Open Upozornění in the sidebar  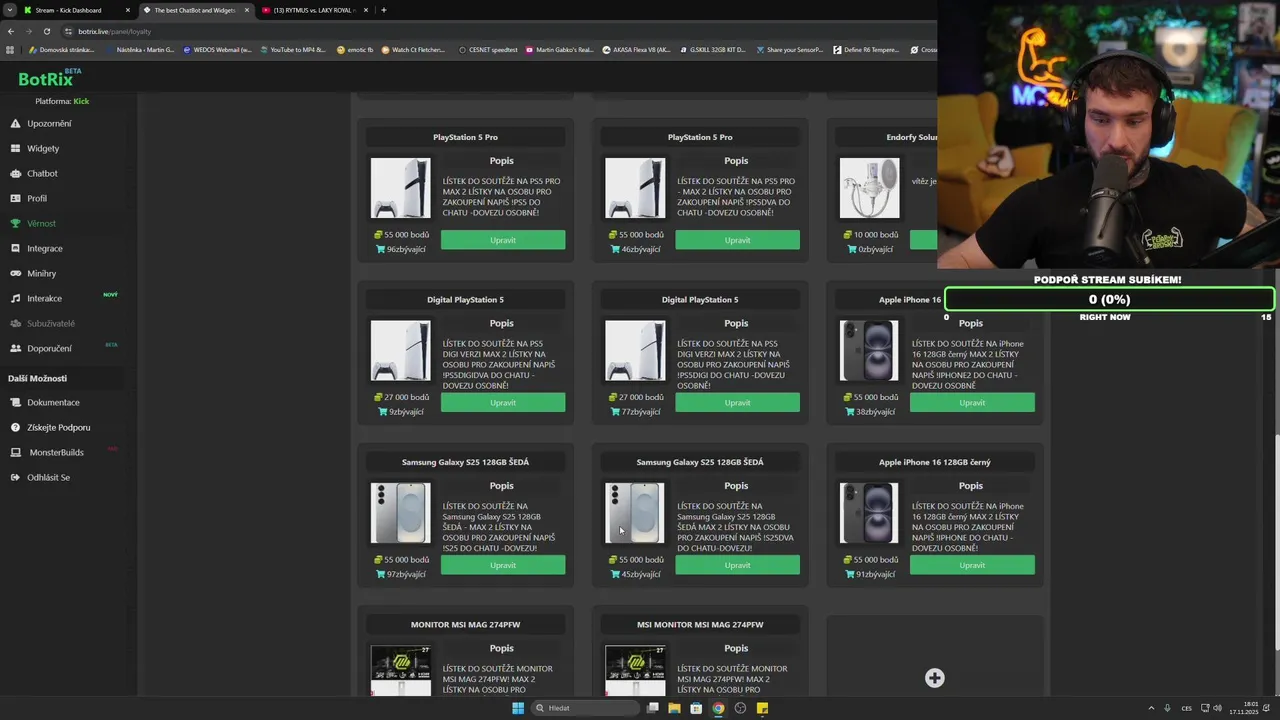click(48, 123)
